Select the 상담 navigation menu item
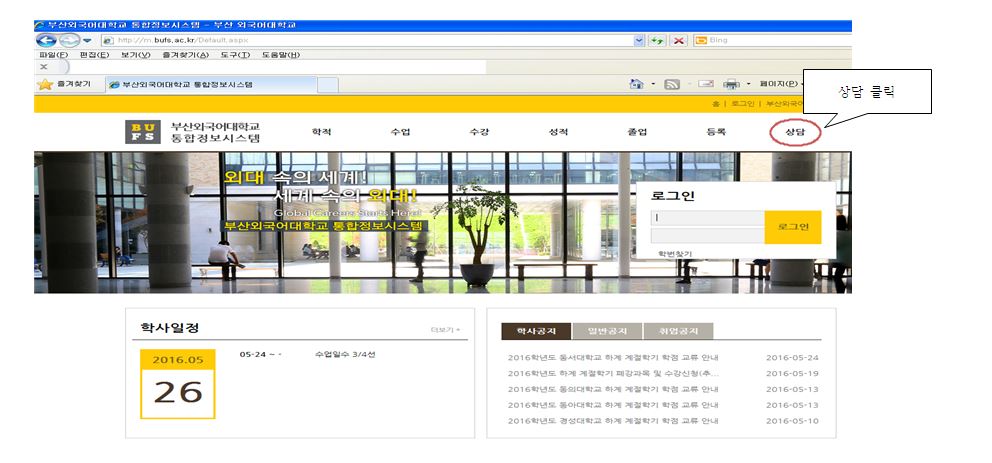 [795, 132]
